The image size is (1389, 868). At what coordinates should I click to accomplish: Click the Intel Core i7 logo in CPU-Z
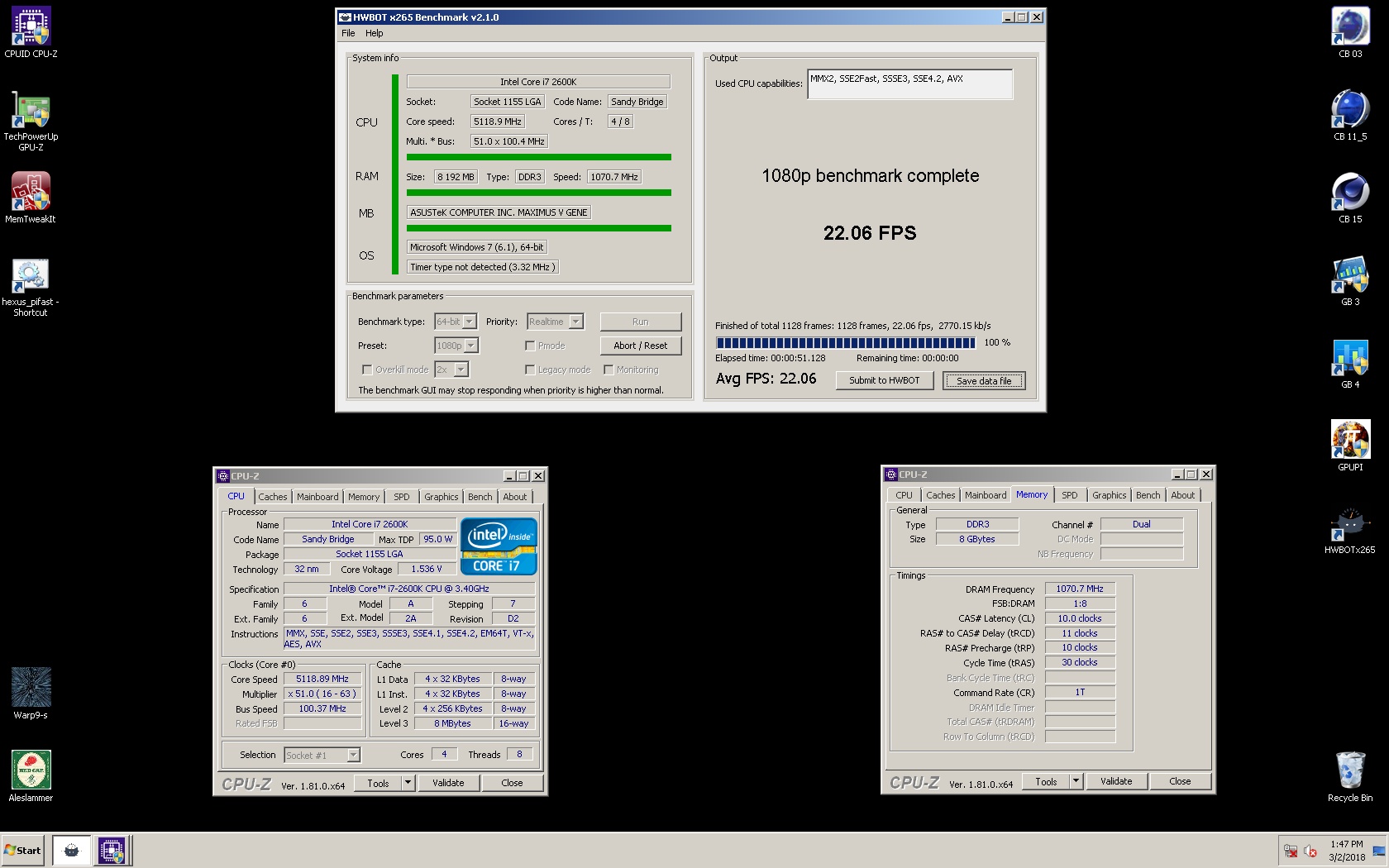499,546
